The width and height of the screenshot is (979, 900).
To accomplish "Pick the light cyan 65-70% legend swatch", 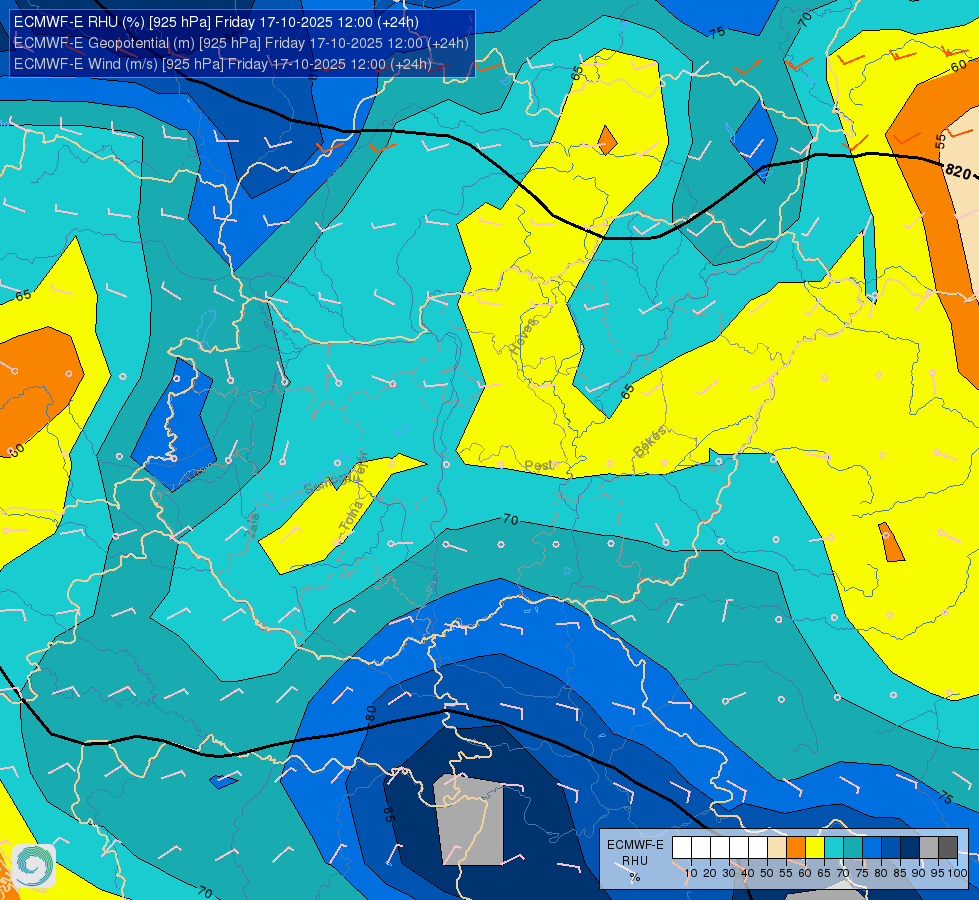I will pos(834,848).
